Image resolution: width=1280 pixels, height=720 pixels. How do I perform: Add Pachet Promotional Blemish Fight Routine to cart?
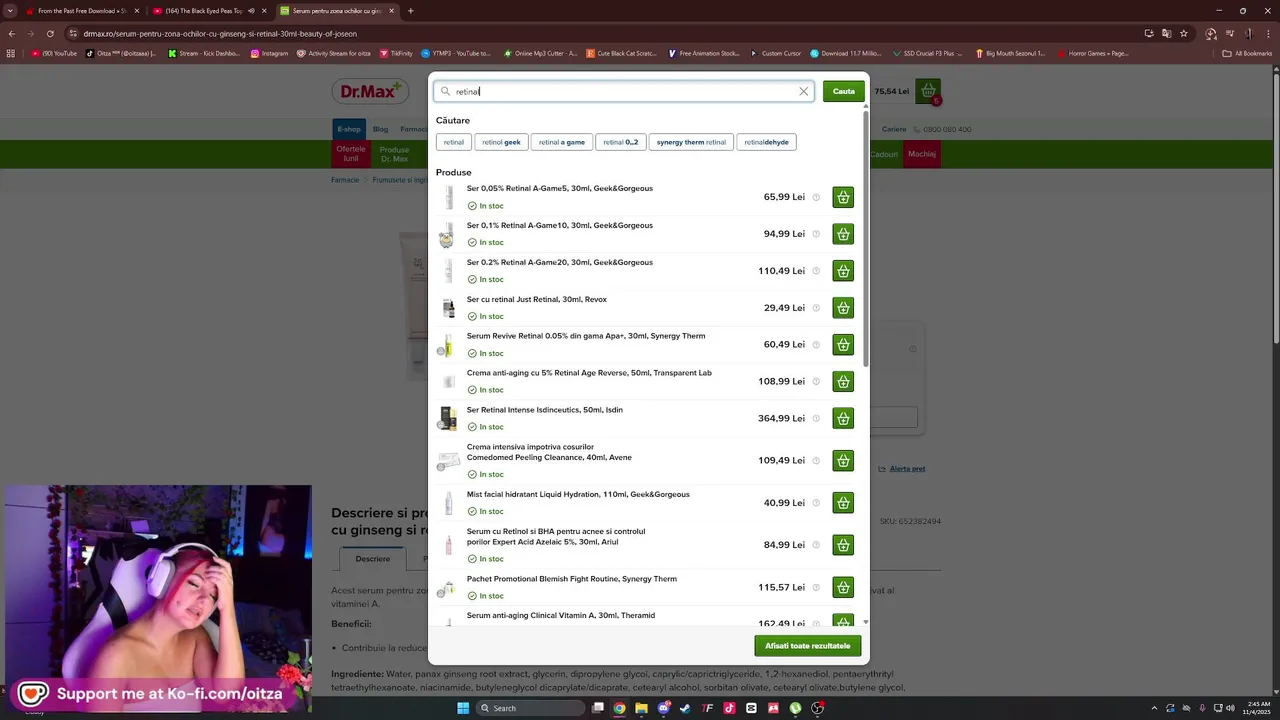(843, 587)
